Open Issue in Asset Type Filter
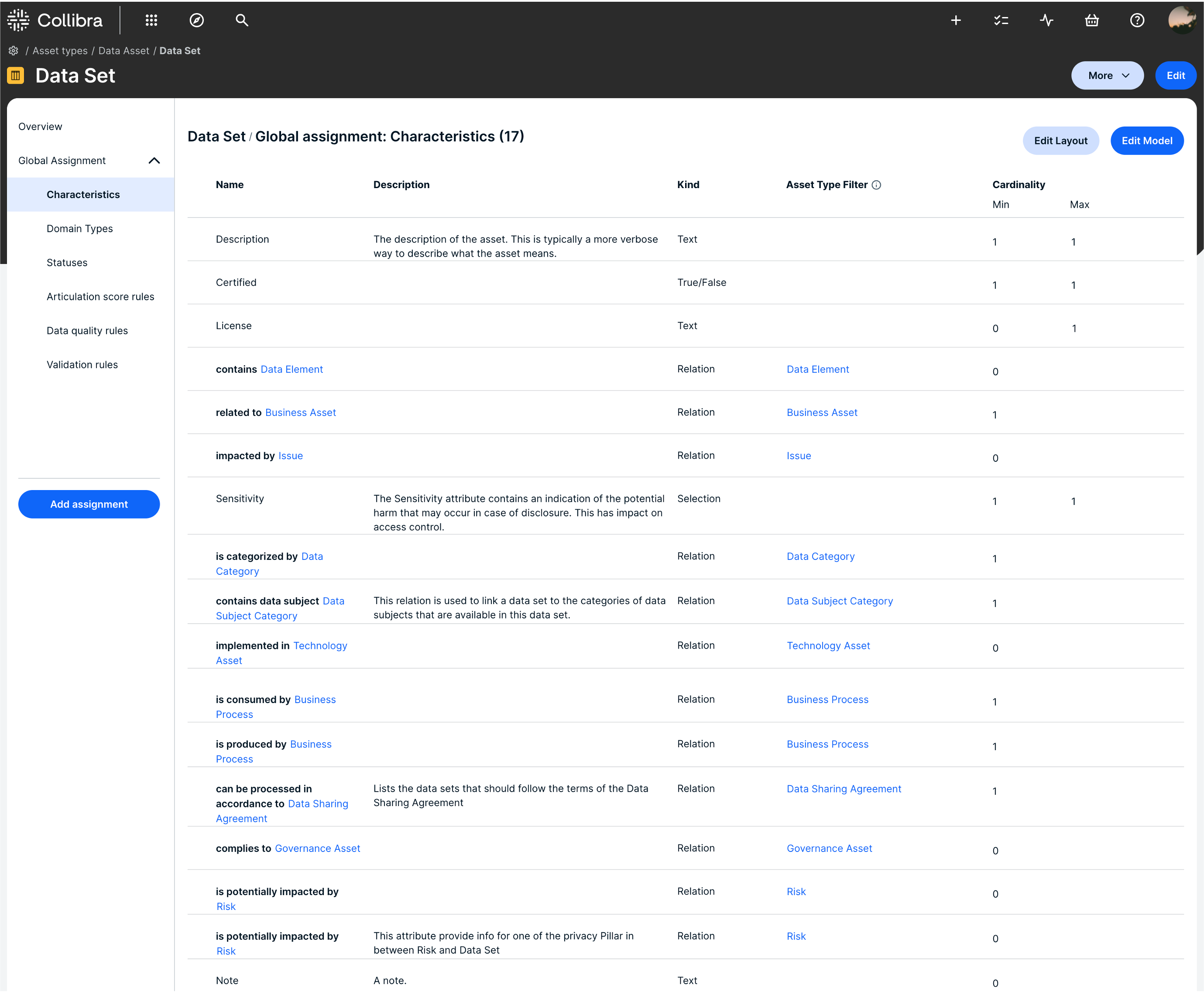The height and width of the screenshot is (992, 1204). [799, 456]
